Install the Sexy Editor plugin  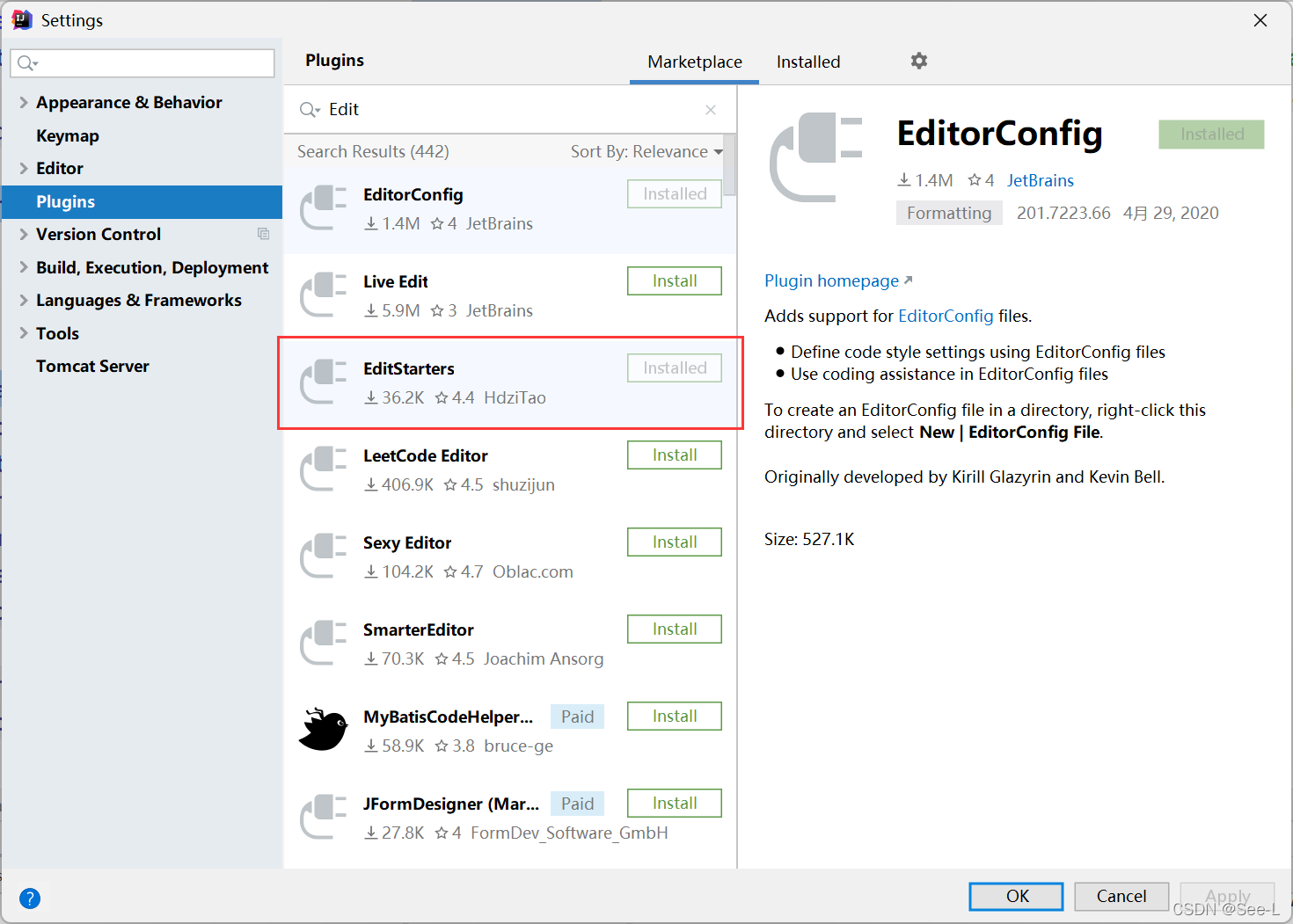tap(675, 542)
